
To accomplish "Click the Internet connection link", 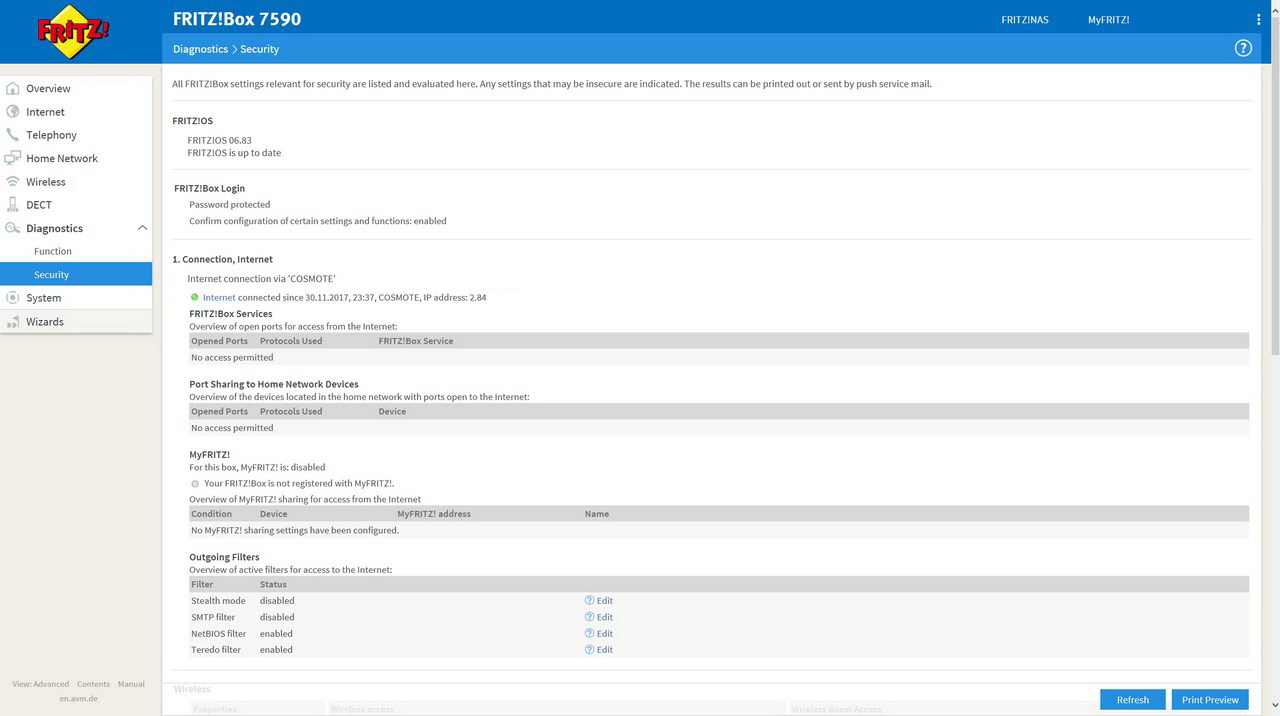I will (x=219, y=297).
